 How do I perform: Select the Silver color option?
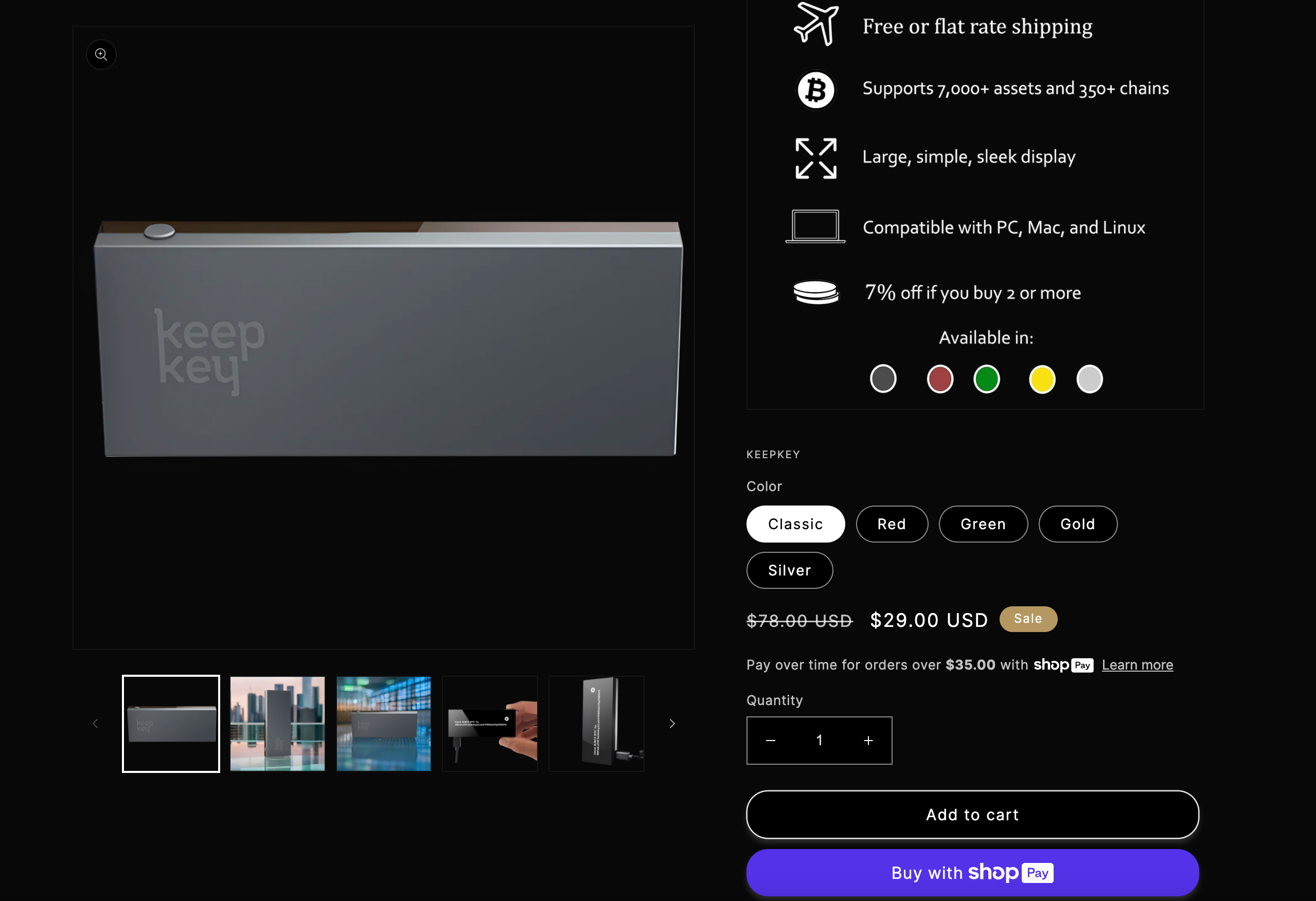tap(789, 569)
